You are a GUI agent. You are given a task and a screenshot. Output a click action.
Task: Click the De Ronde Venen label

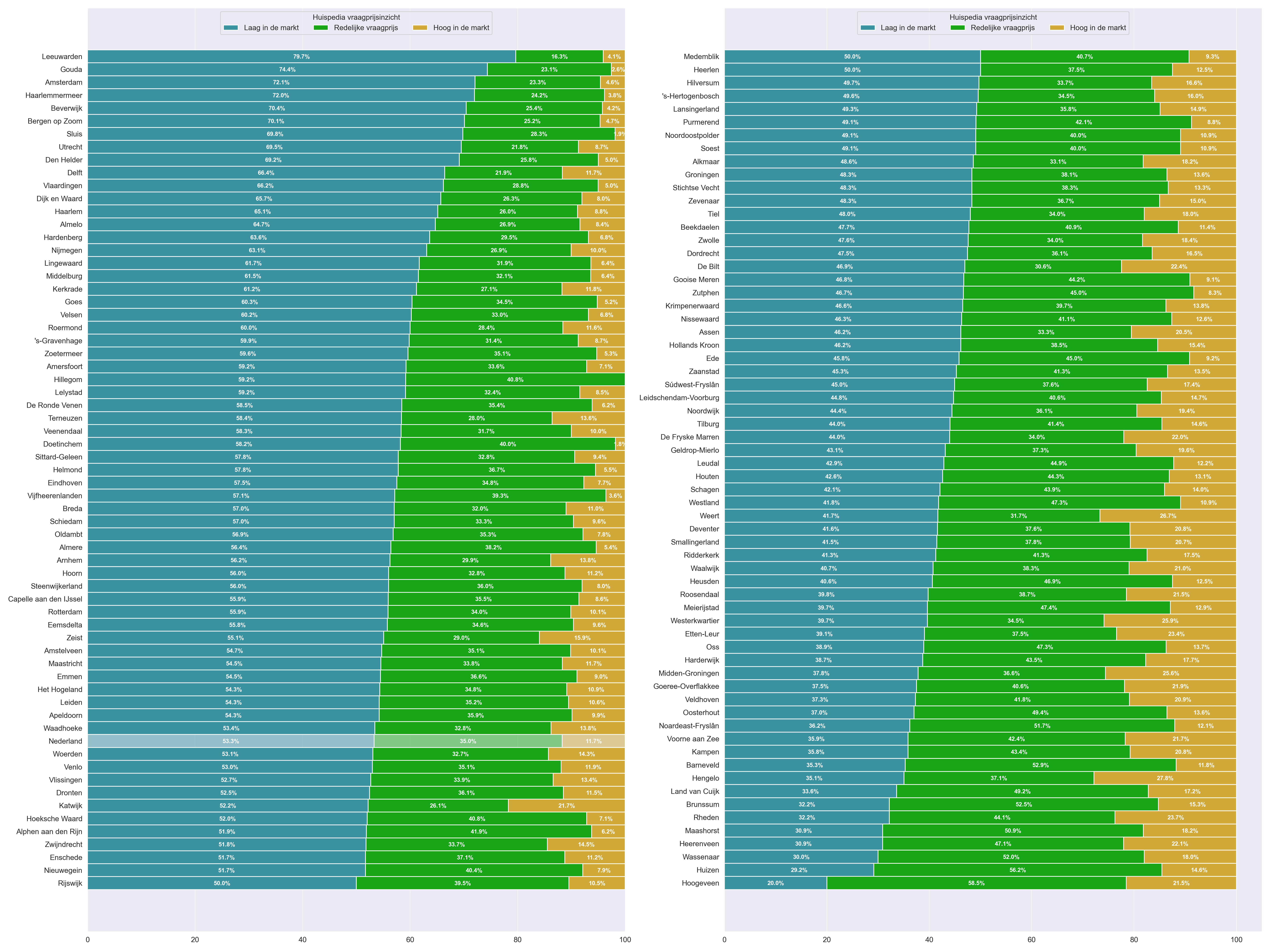(x=55, y=405)
